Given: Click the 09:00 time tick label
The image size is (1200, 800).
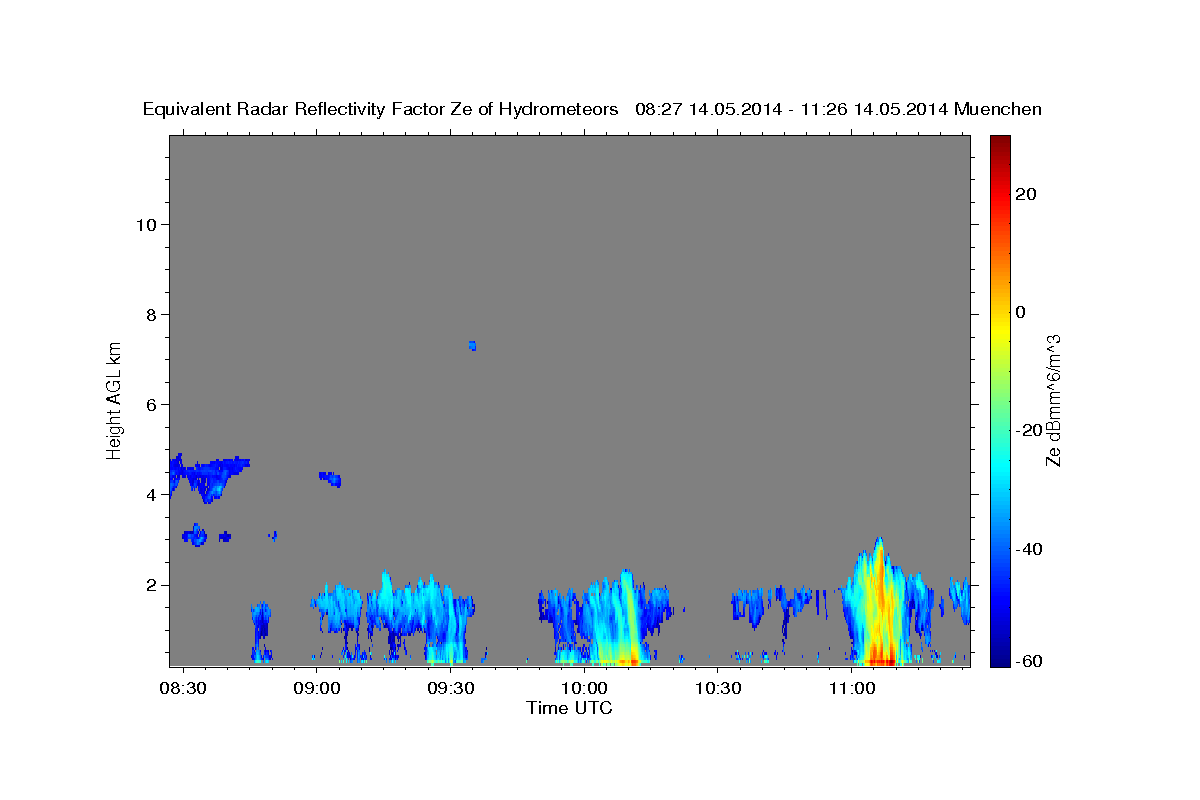Looking at the screenshot, I should [x=316, y=689].
